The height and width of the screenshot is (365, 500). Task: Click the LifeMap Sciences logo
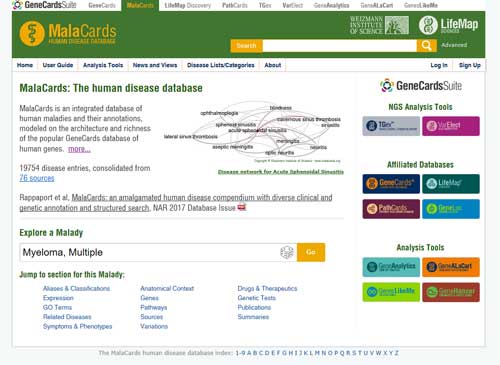[448, 25]
